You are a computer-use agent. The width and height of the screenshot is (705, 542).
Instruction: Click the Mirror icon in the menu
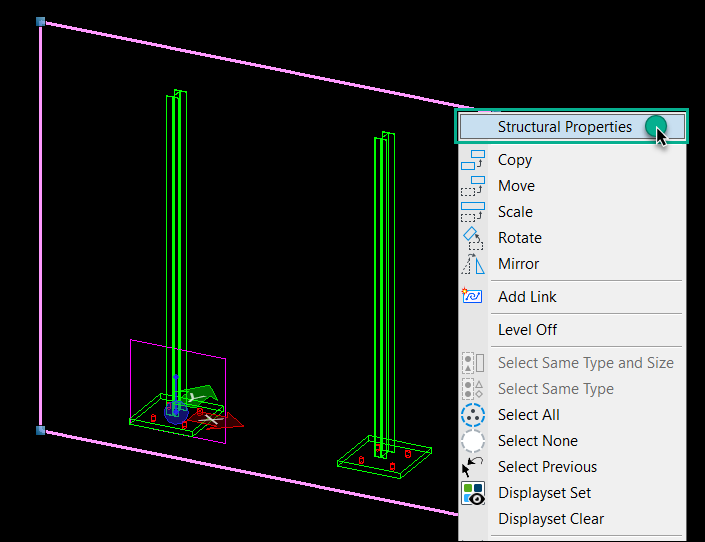473,264
